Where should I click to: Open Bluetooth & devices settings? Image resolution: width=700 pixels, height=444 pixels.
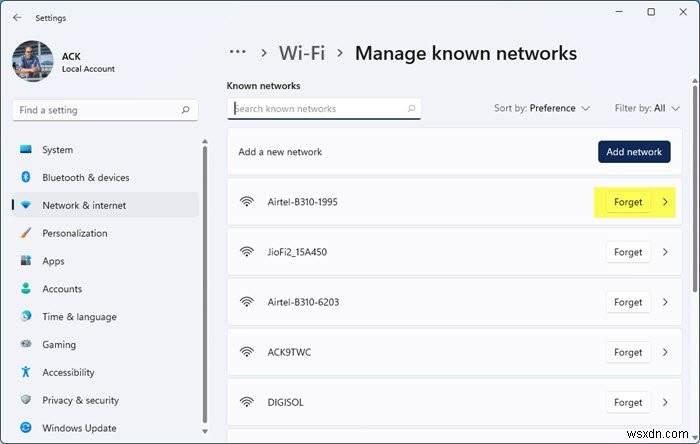(x=85, y=178)
